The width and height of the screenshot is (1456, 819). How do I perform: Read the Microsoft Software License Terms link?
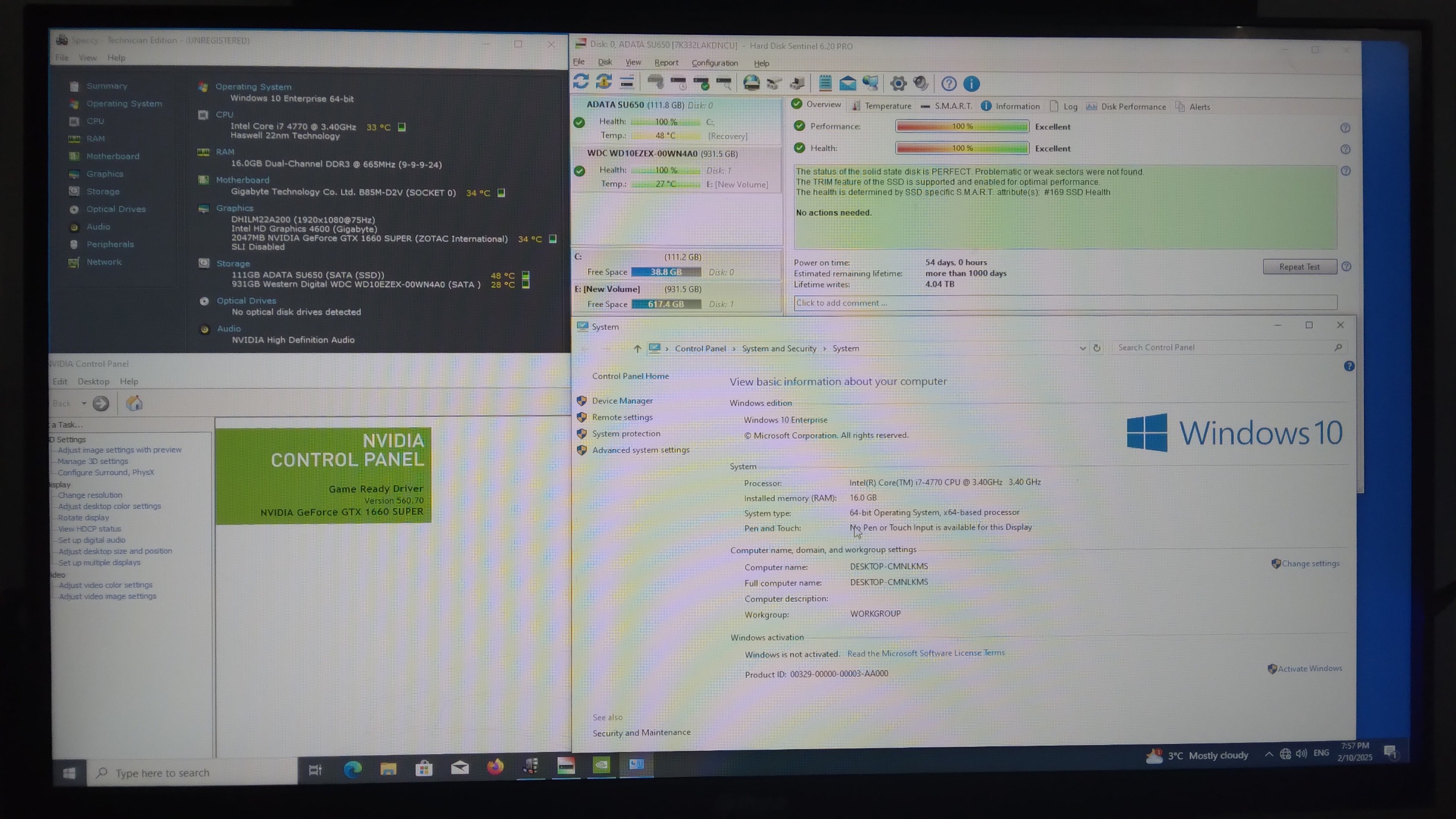pos(925,653)
